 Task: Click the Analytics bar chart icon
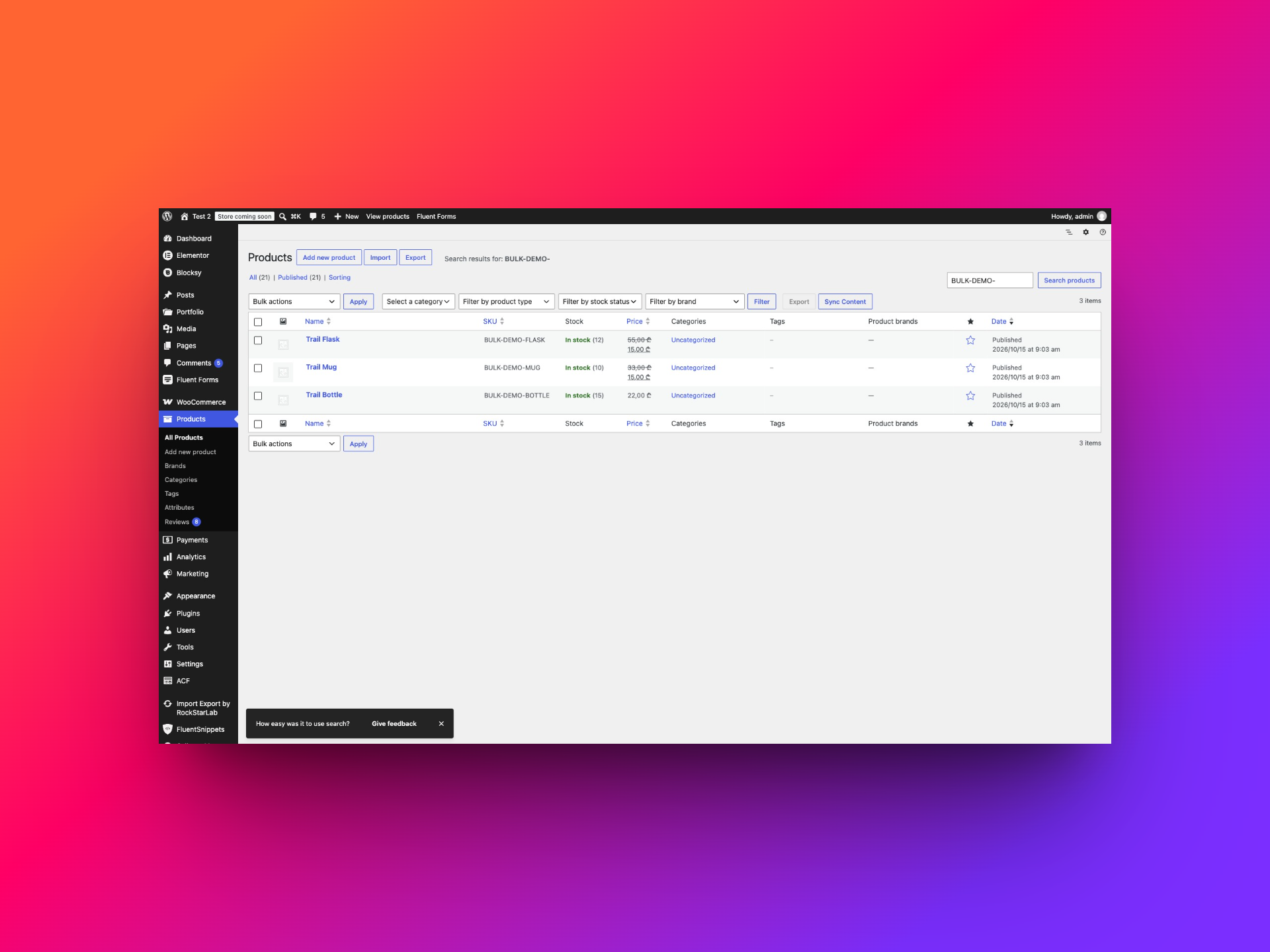(x=167, y=557)
